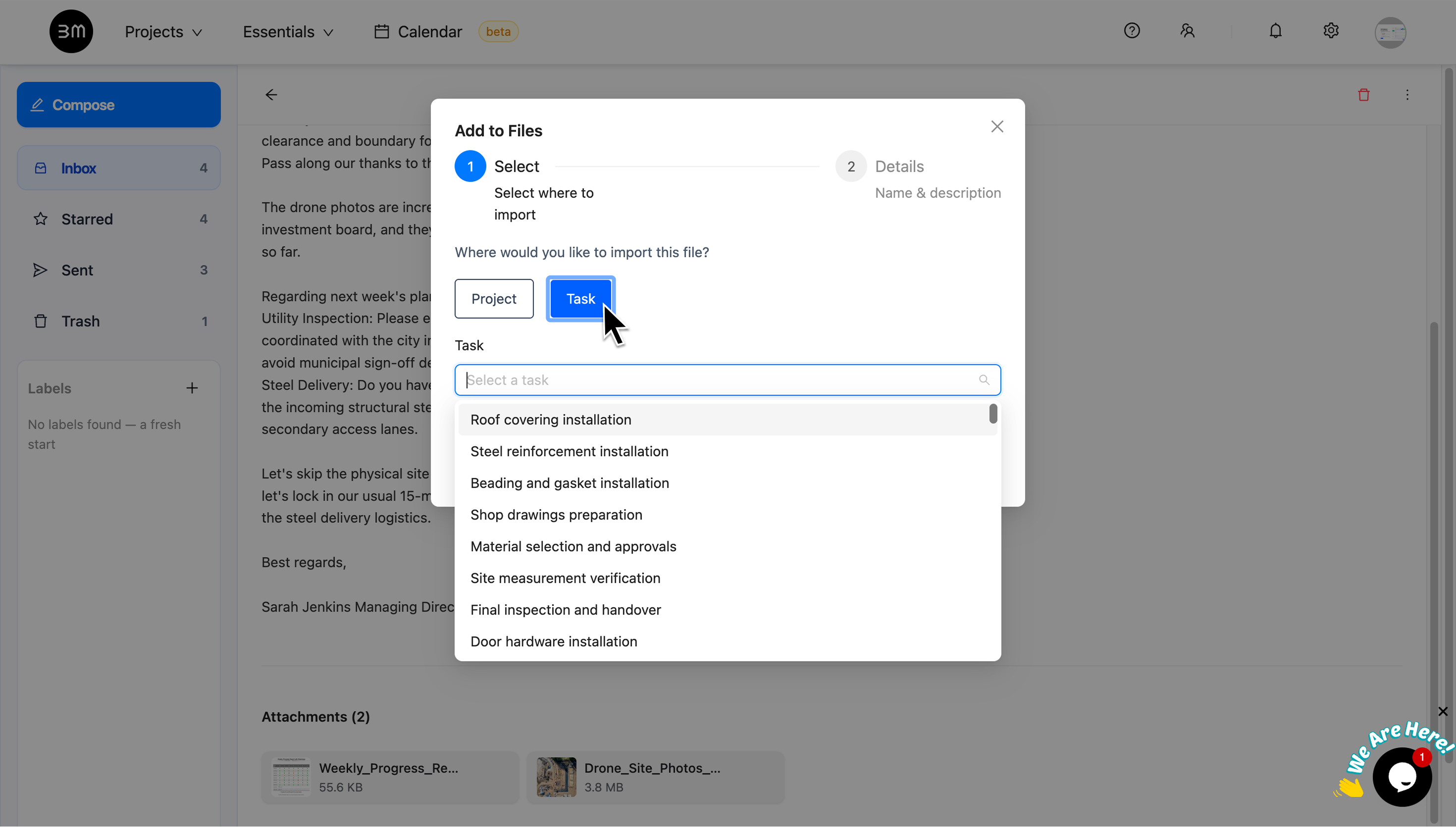Open the Inbox folder
This screenshot has height=827, width=1456.
[119, 168]
